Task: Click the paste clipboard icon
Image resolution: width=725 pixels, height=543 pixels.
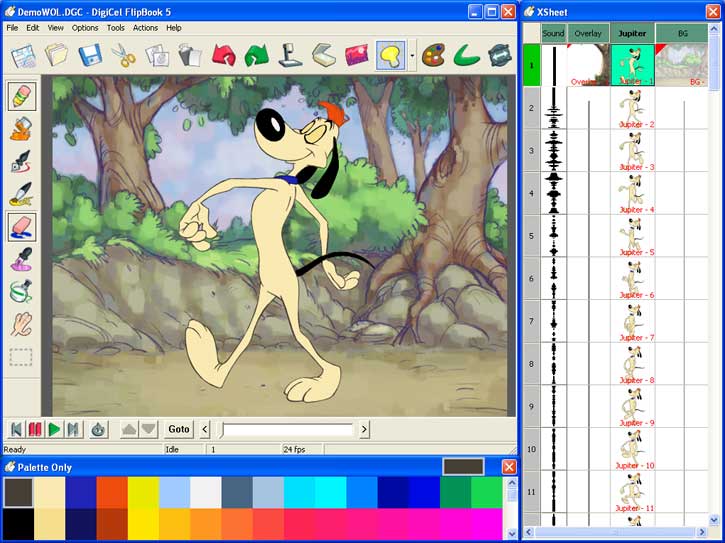Action: (190, 56)
